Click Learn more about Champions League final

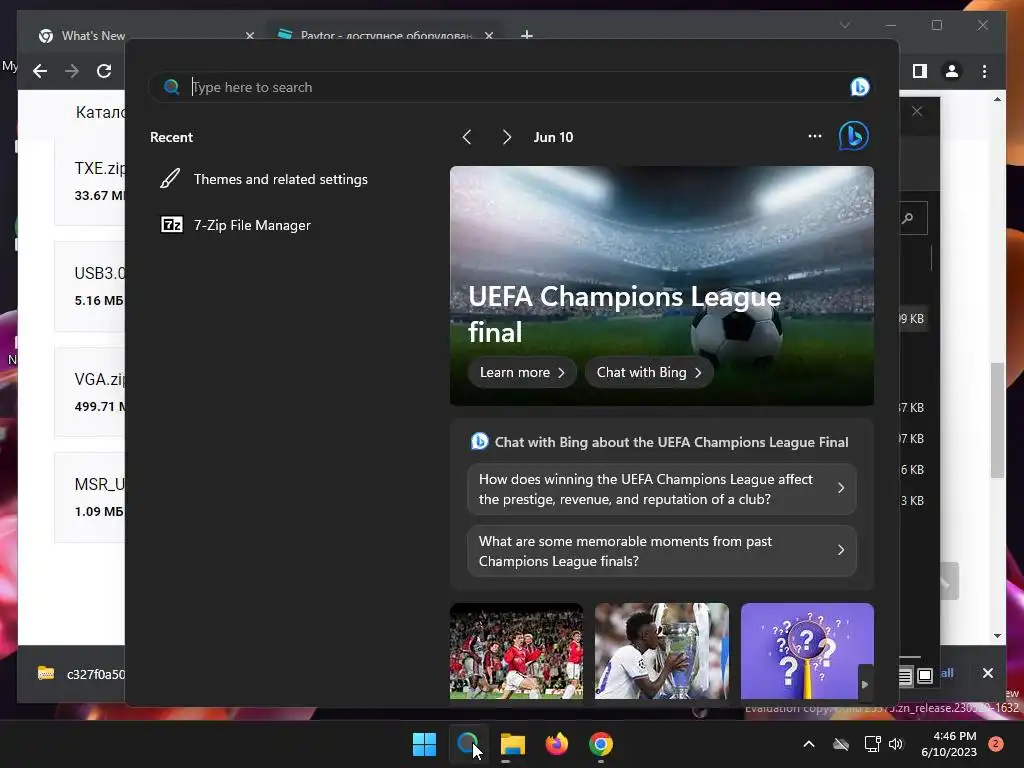point(522,372)
